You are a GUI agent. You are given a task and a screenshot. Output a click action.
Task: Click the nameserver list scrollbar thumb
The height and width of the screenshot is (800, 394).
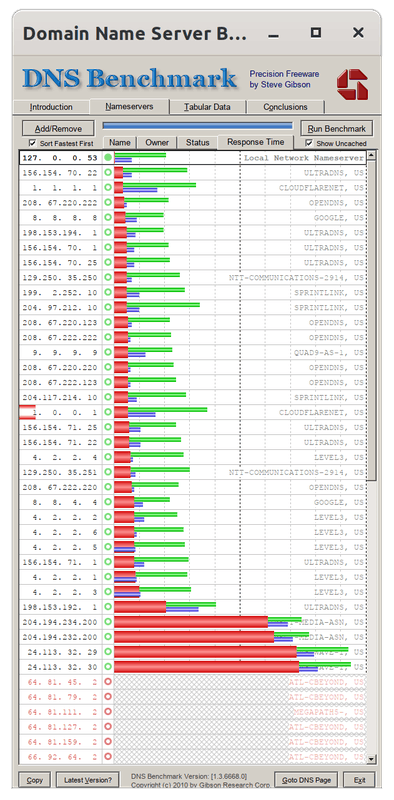pyautogui.click(x=371, y=320)
